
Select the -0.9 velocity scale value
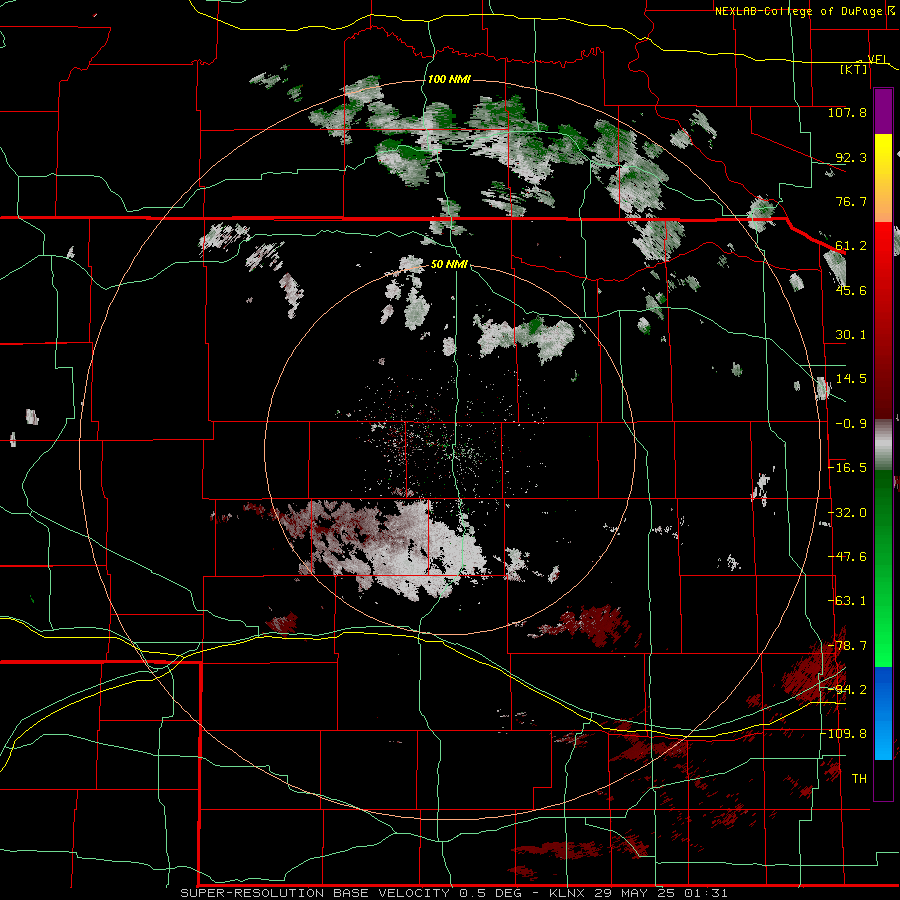[x=851, y=424]
